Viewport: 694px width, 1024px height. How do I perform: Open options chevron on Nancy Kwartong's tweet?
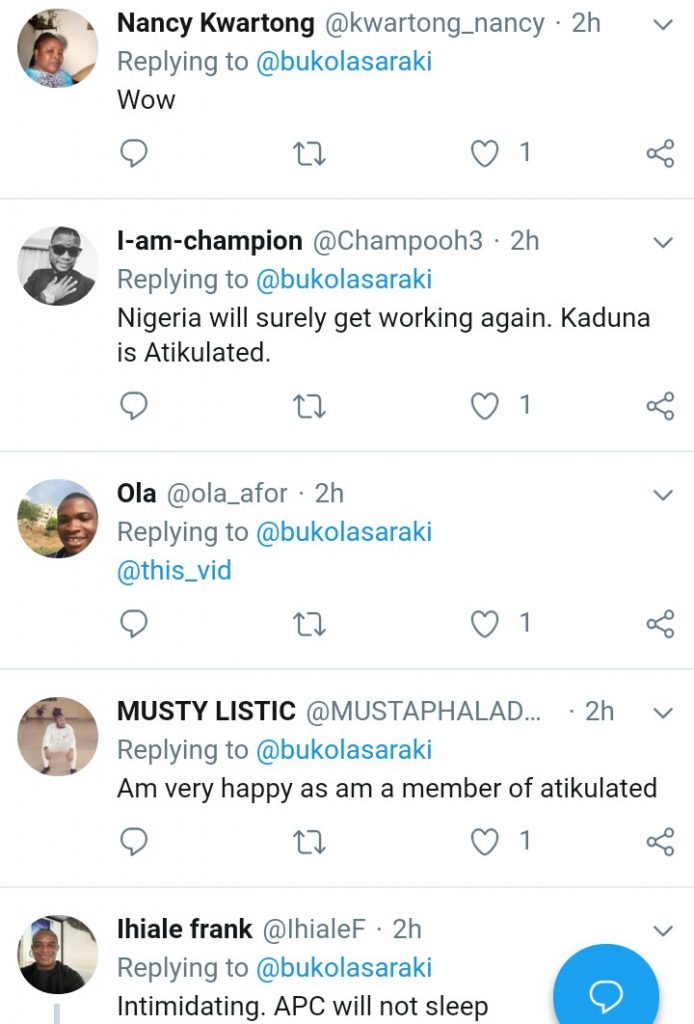click(663, 24)
